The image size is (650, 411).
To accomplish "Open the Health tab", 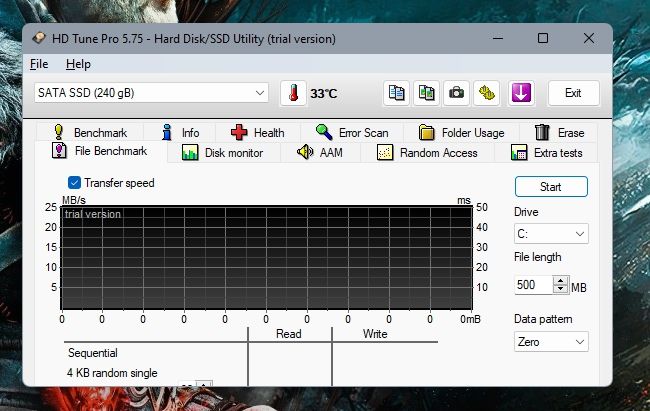I will pos(257,133).
